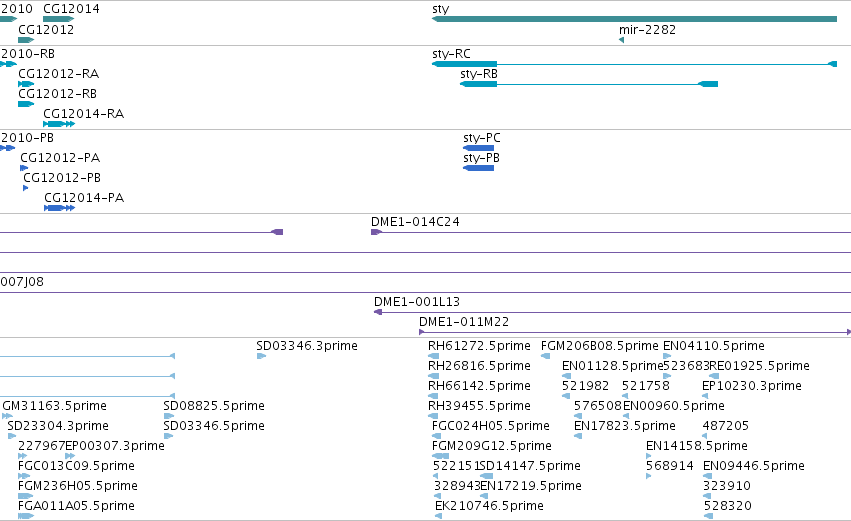
Task: Click the EP00307.3prime EST label
Action: point(115,446)
